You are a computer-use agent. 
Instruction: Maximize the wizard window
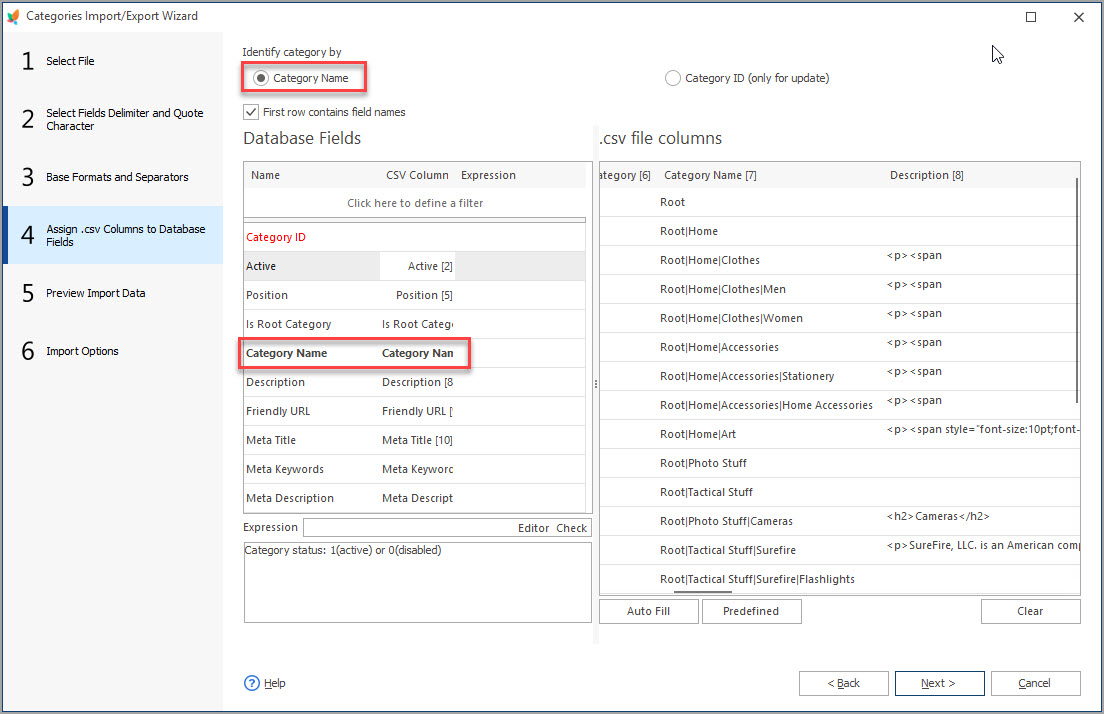coord(1031,17)
